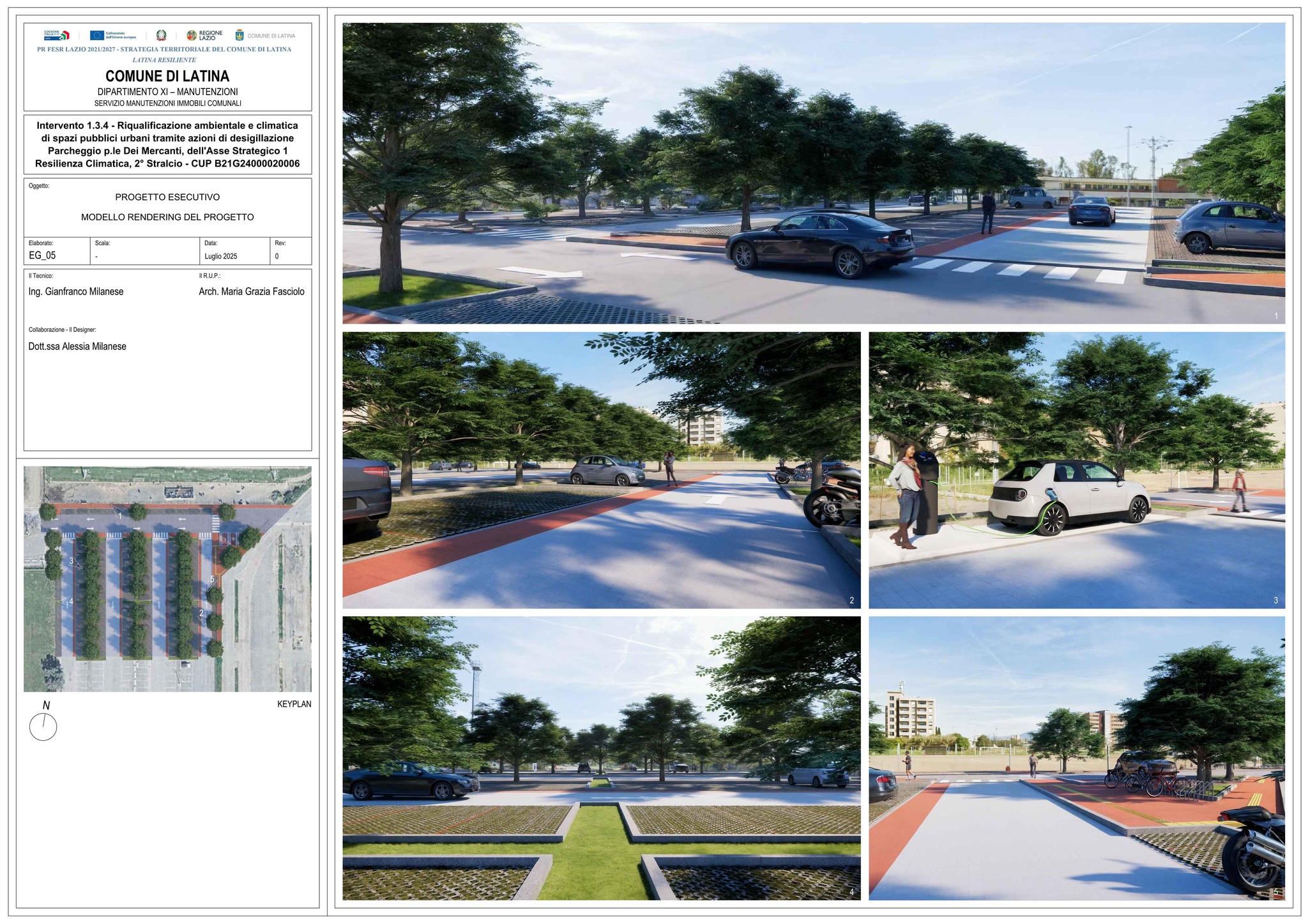This screenshot has height=924, width=1308.
Task: Click the name Ing. Gianfranco Milanese
Action: (76, 292)
